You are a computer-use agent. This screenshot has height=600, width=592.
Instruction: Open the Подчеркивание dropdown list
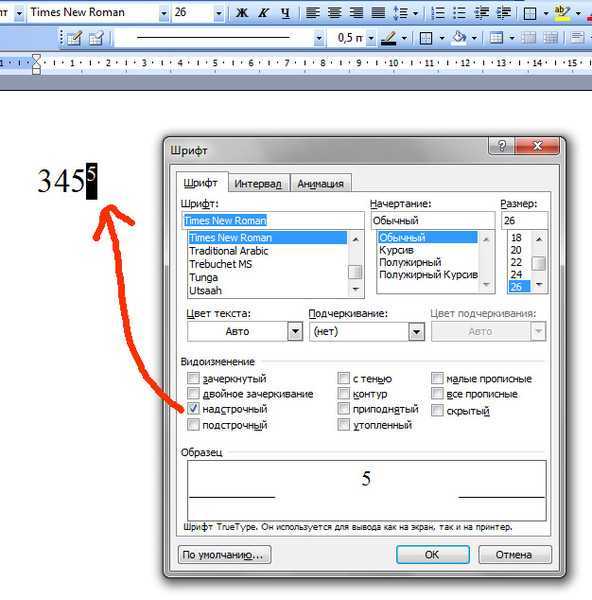pyautogui.click(x=416, y=331)
